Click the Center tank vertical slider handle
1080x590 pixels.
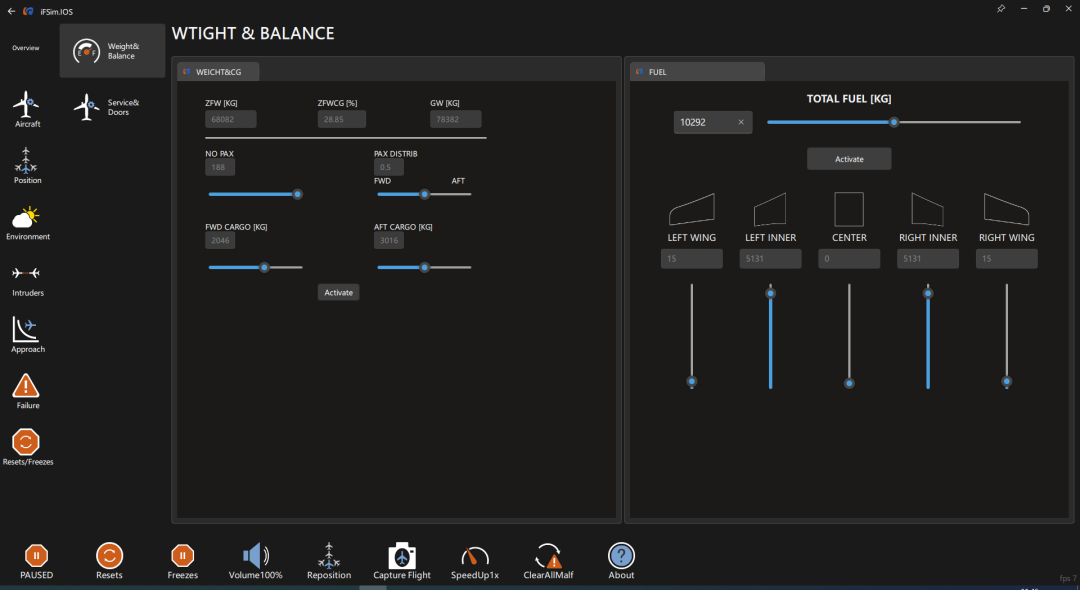849,383
